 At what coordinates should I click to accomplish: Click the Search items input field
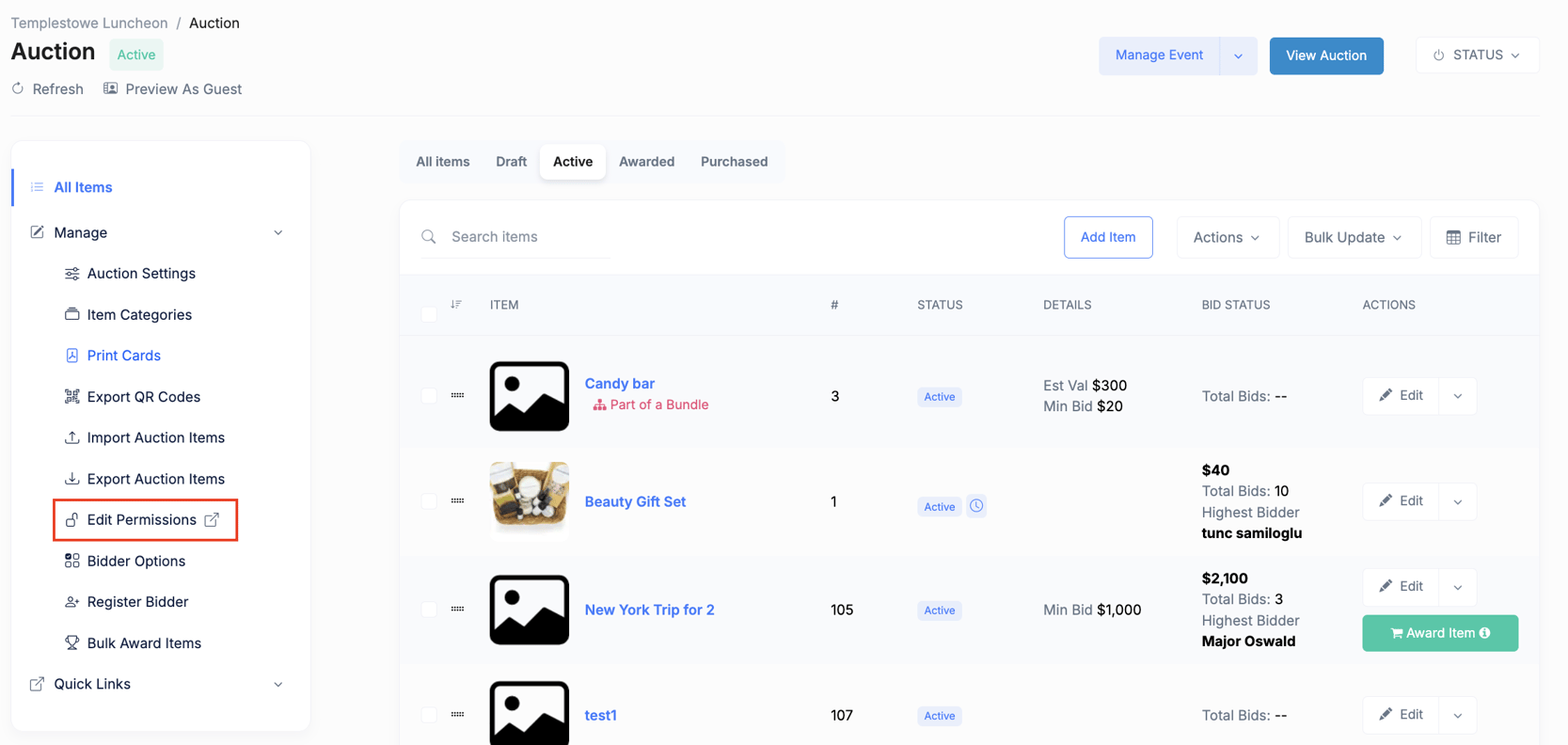530,237
